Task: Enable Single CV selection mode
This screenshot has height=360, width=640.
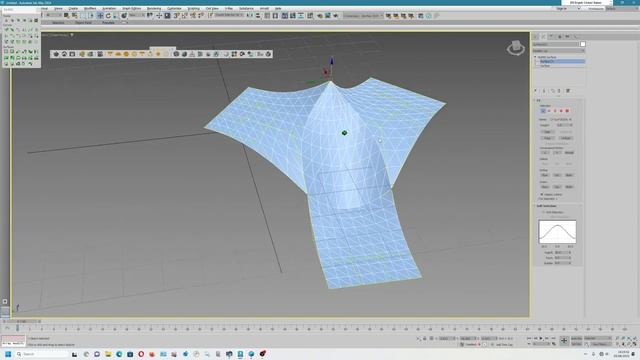Action: point(543,111)
